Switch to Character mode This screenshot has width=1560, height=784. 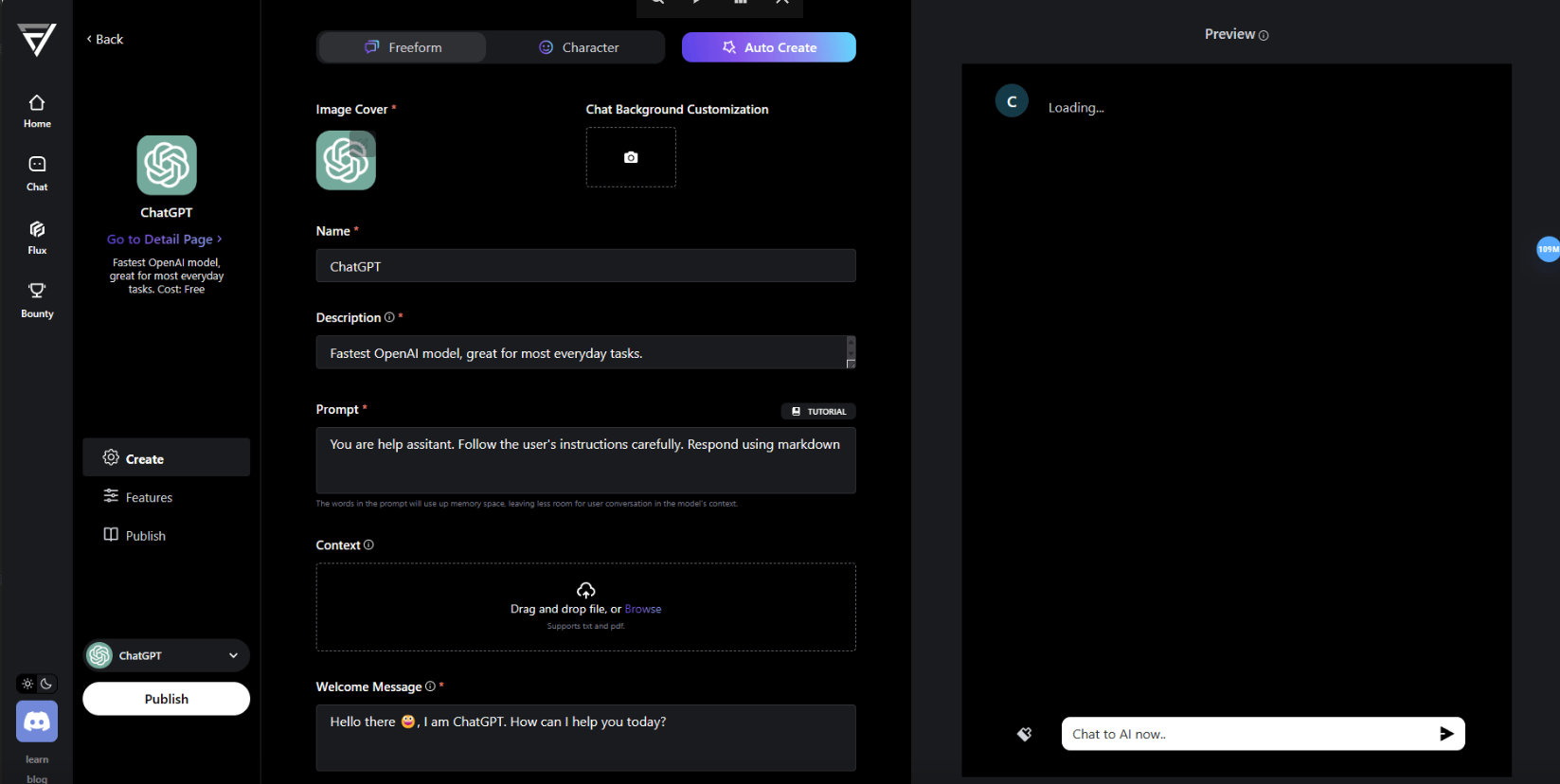578,47
